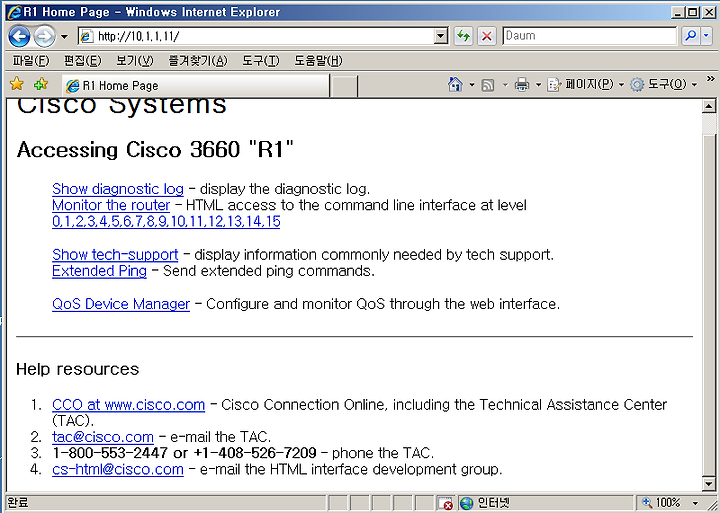Click the popup blocker status icon

coord(445,504)
